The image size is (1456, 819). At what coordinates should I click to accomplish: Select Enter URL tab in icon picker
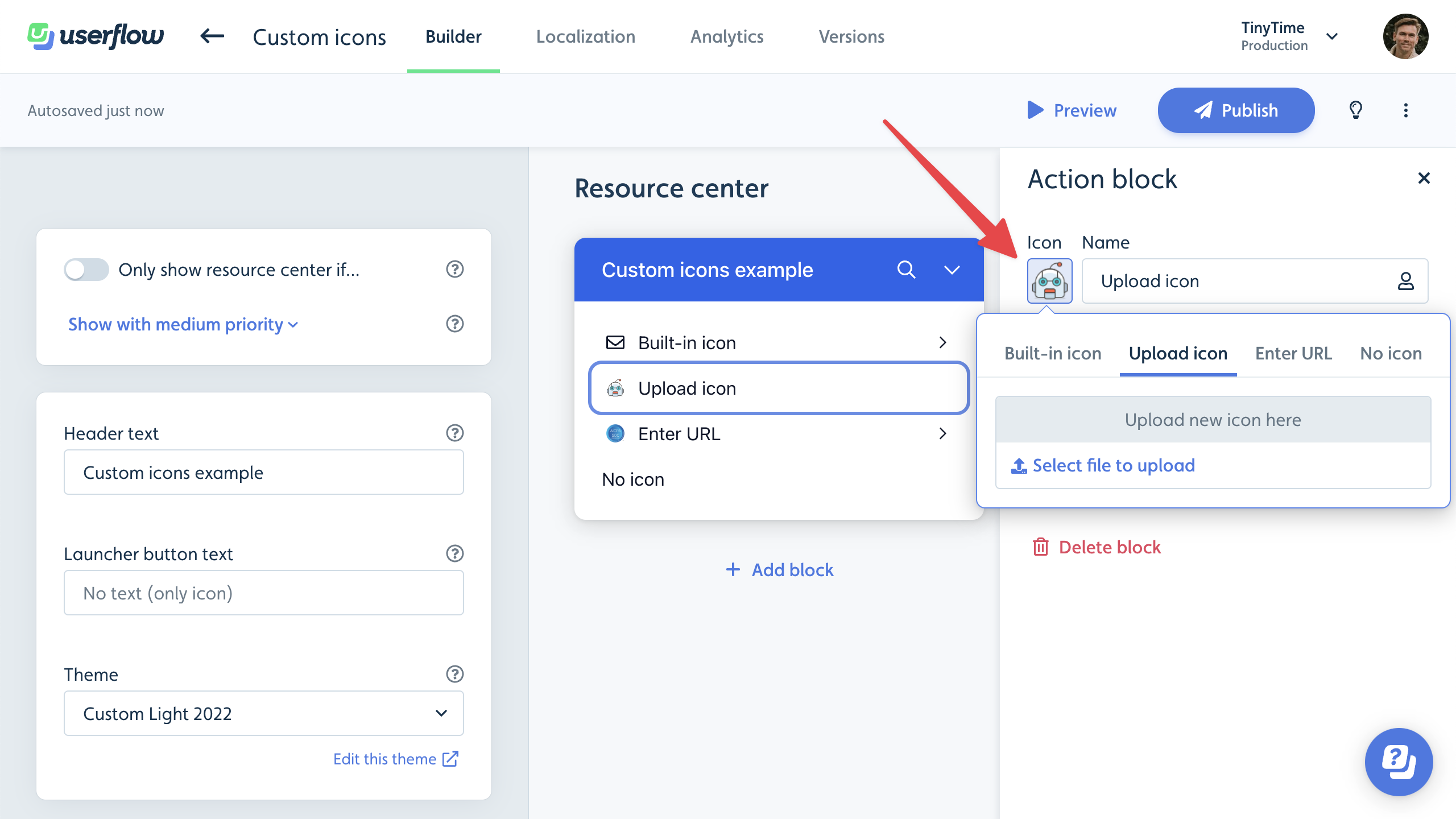(1294, 353)
